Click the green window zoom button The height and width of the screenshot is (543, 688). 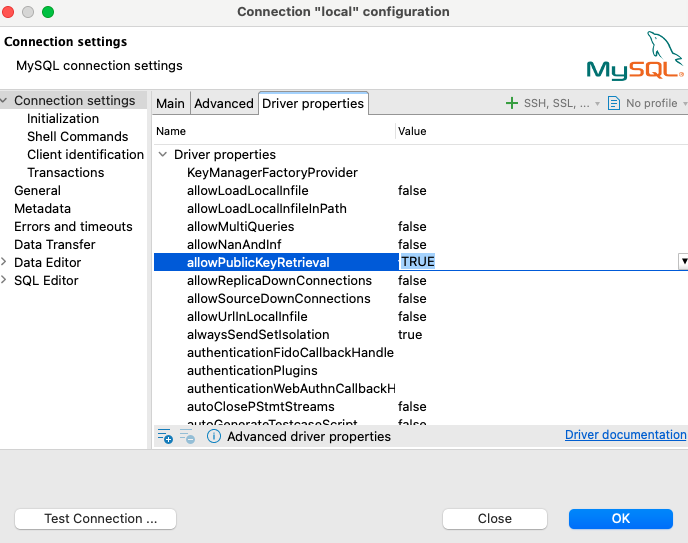48,12
